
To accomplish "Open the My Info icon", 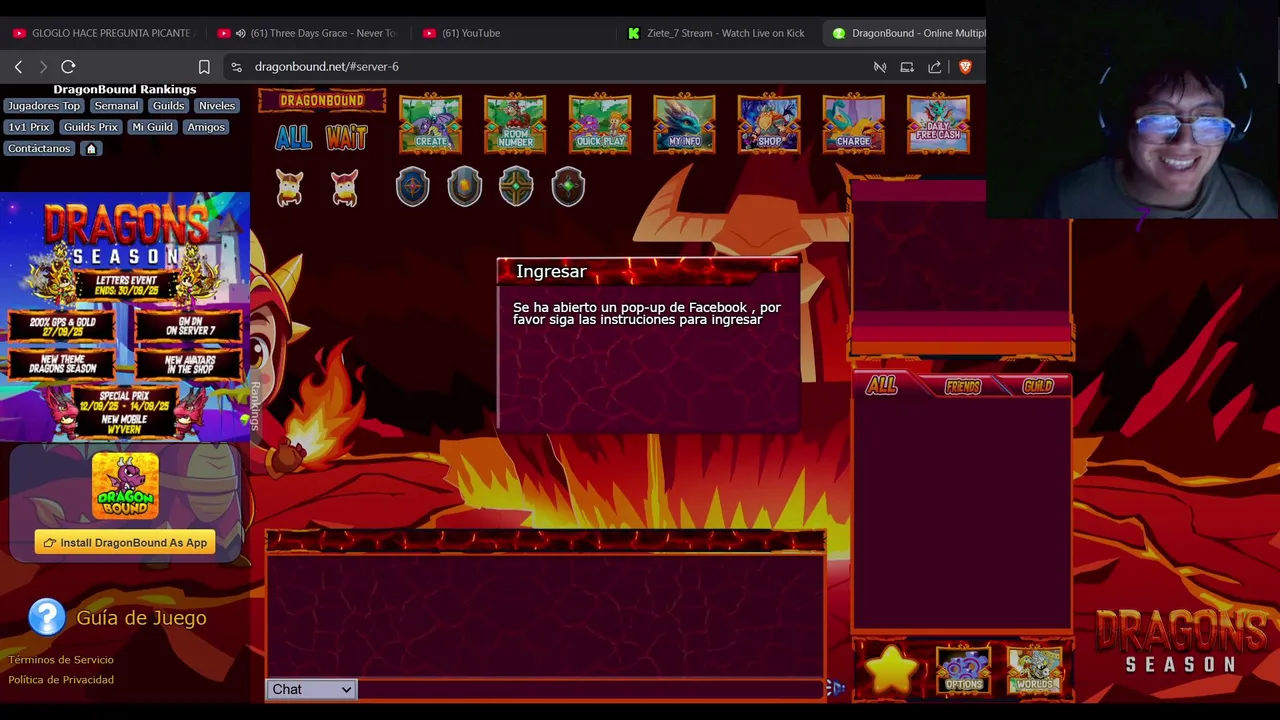I will (x=684, y=123).
